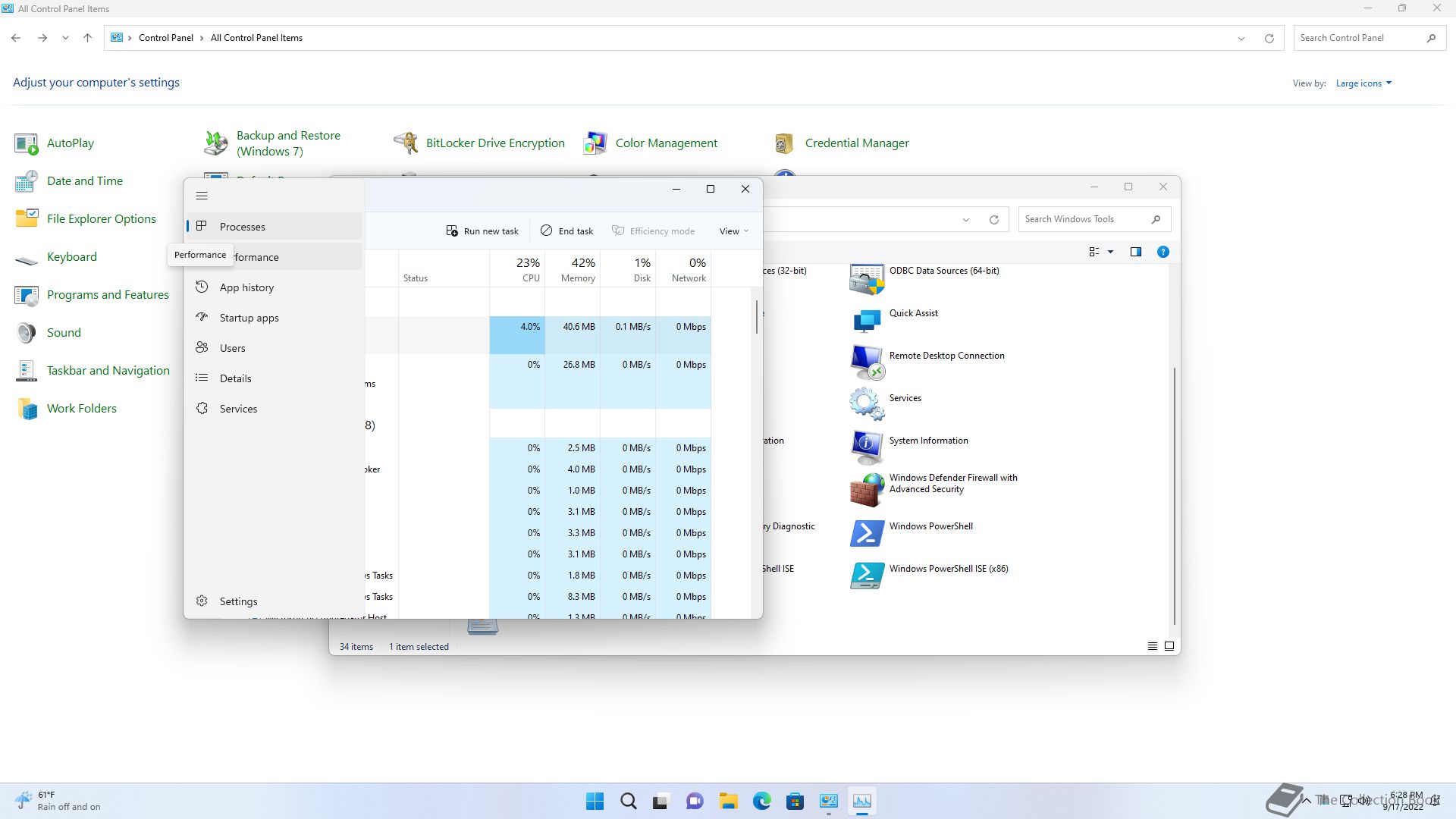This screenshot has height=819, width=1456.
Task: Open Credential Manager
Action: point(840,143)
